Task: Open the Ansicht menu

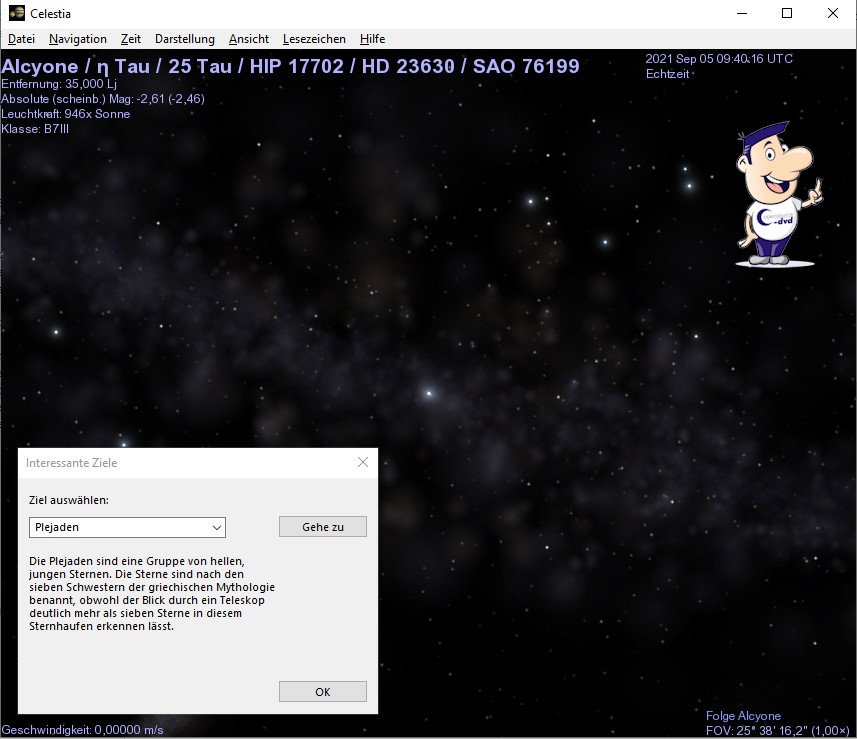Action: pyautogui.click(x=249, y=39)
